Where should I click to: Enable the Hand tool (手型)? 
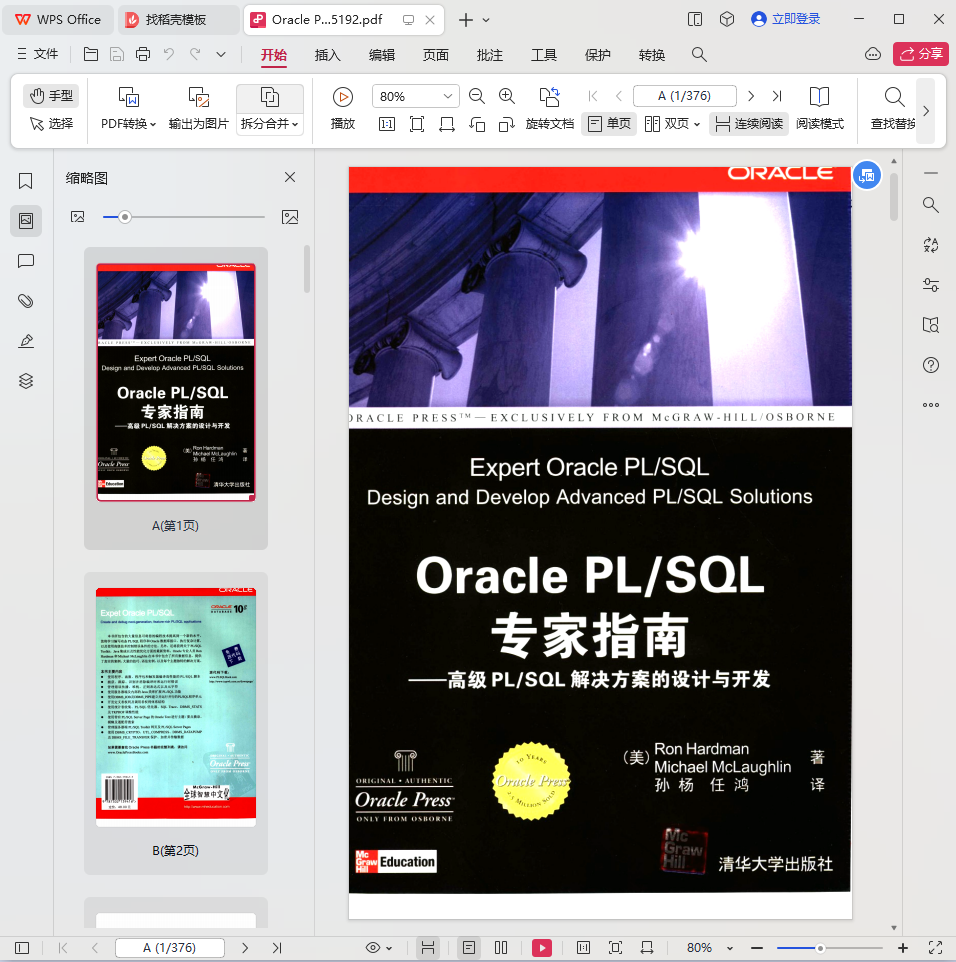[x=51, y=96]
